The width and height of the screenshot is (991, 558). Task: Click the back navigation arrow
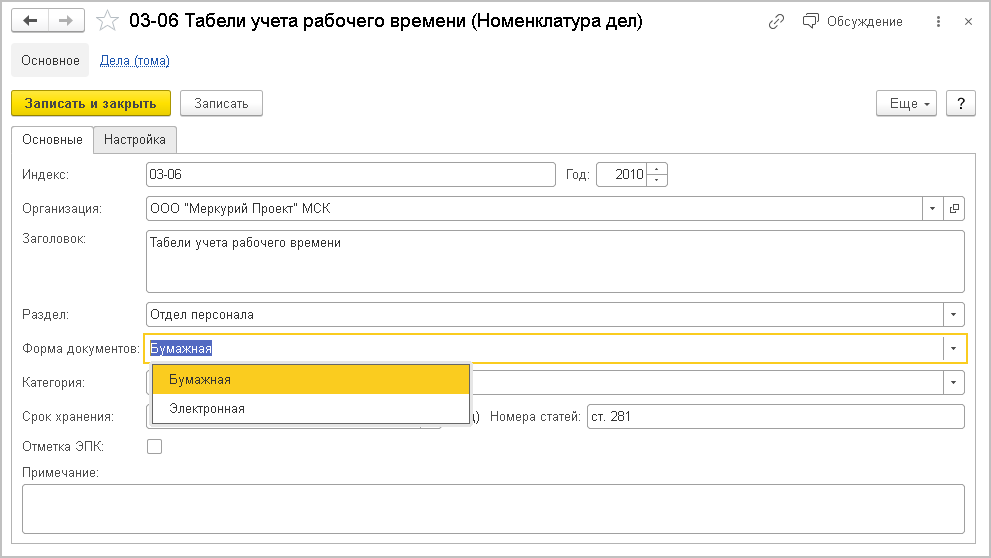(32, 21)
